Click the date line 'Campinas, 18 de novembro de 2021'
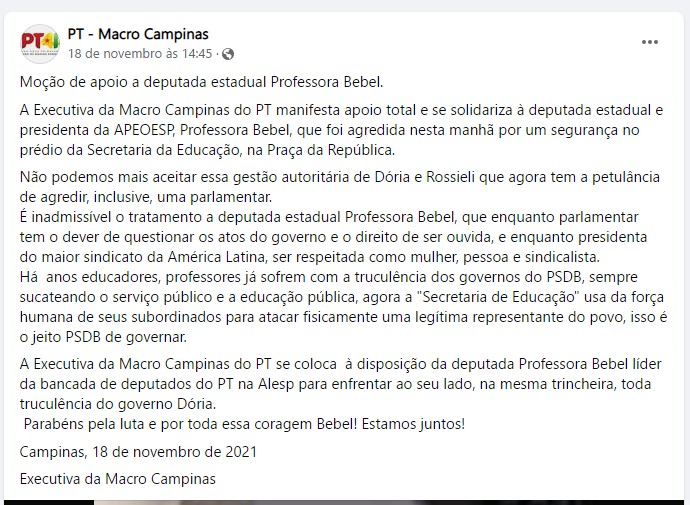690x505 pixels. pos(138,451)
